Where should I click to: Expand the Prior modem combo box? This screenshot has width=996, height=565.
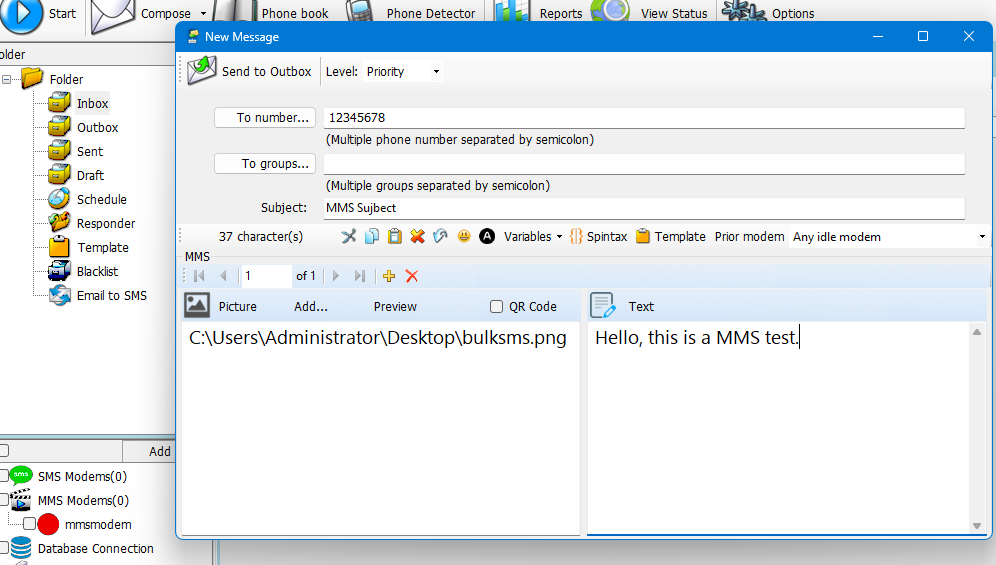982,237
